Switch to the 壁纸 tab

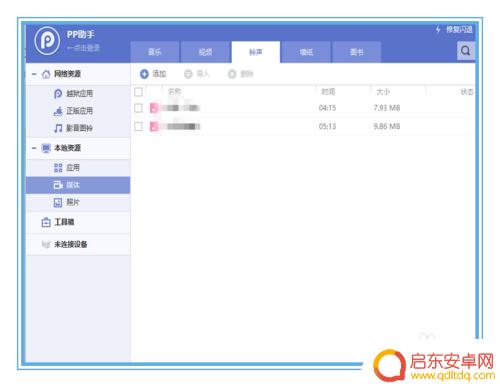coord(306,52)
